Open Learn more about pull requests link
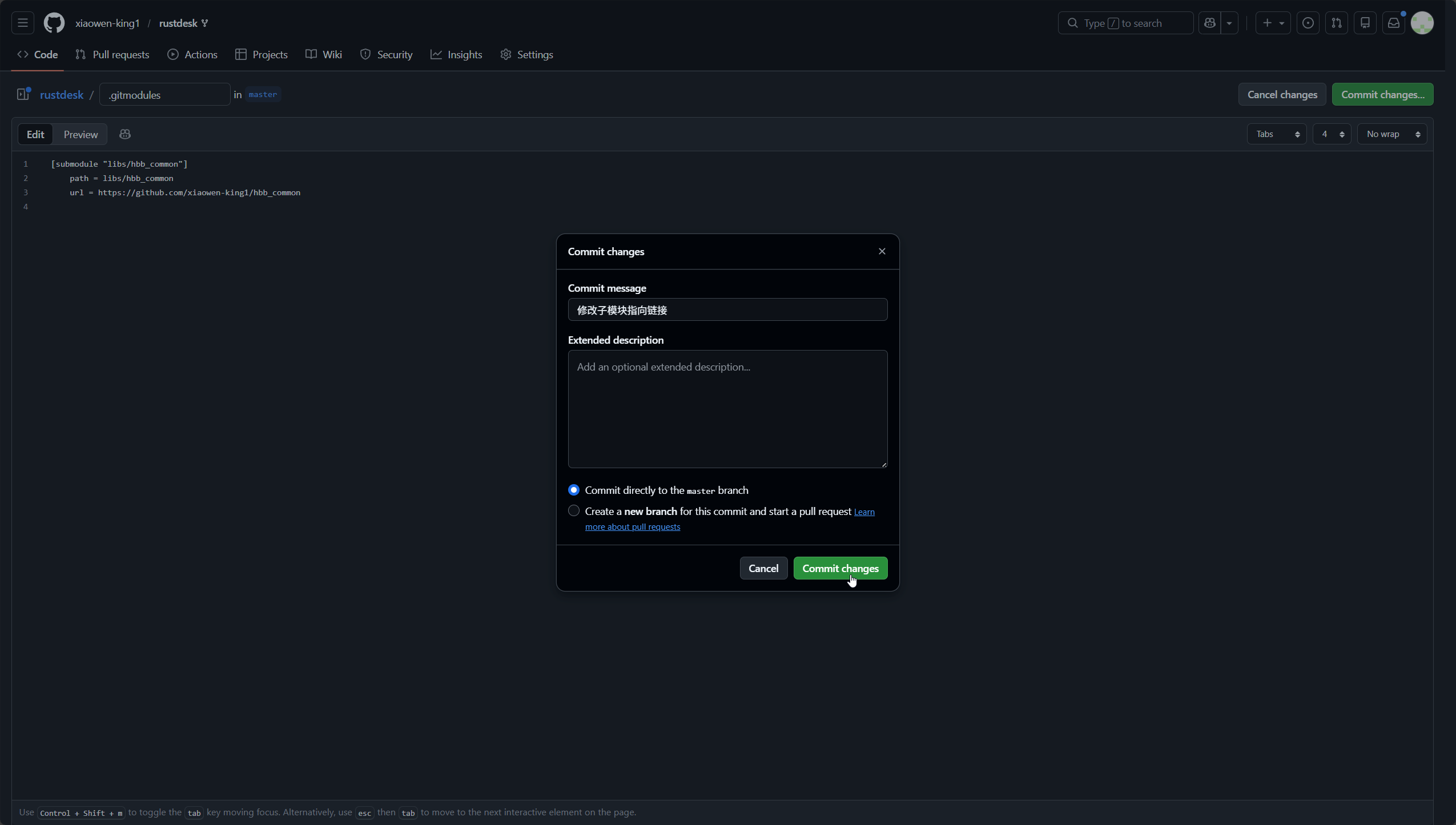The width and height of the screenshot is (1456, 825). 633,526
